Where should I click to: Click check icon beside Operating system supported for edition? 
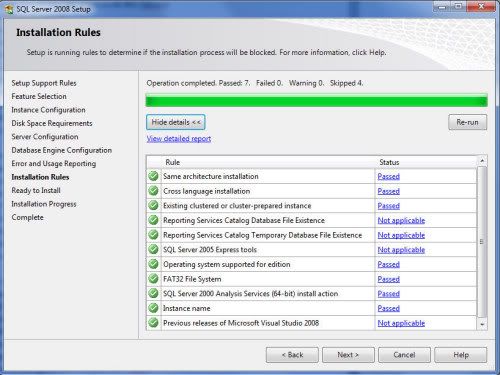[153, 264]
